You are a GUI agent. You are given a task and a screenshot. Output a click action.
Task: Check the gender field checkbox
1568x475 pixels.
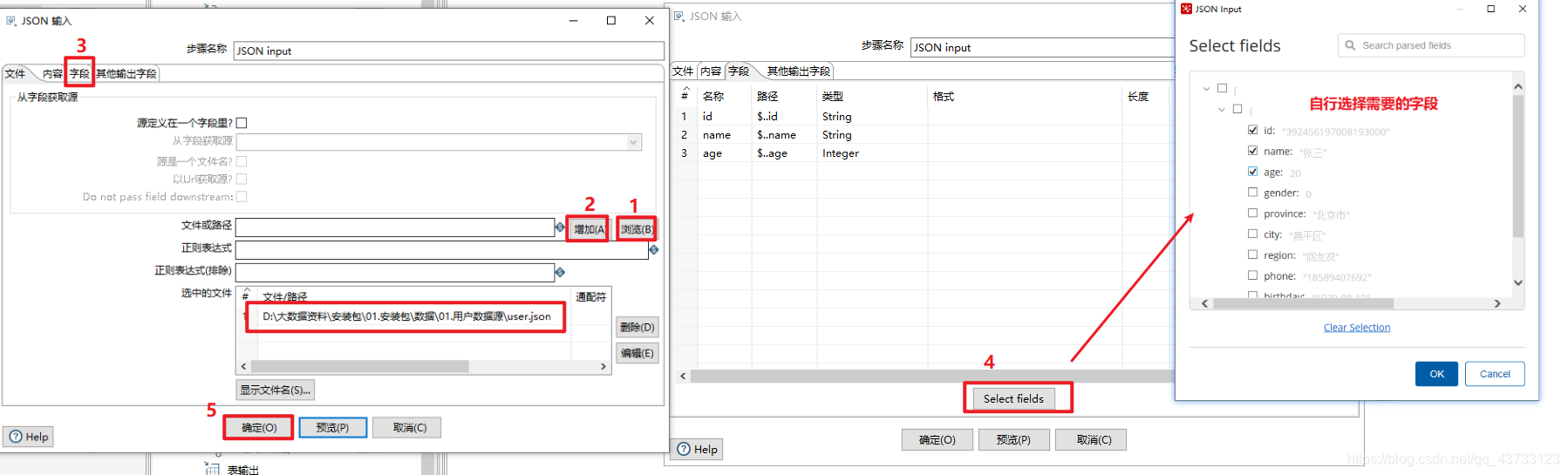coord(1252,193)
